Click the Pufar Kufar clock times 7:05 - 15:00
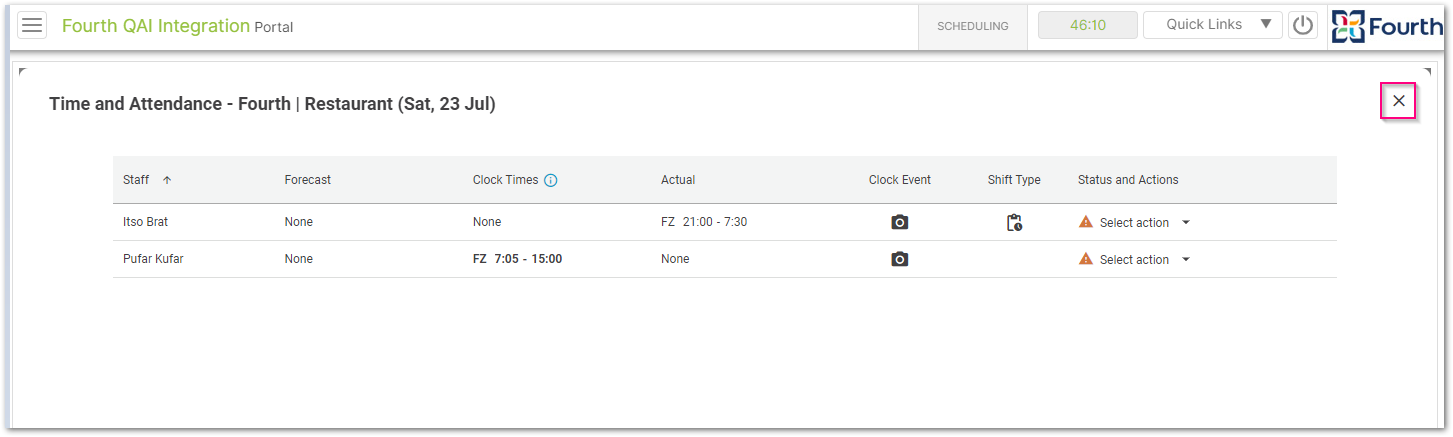 528,259
